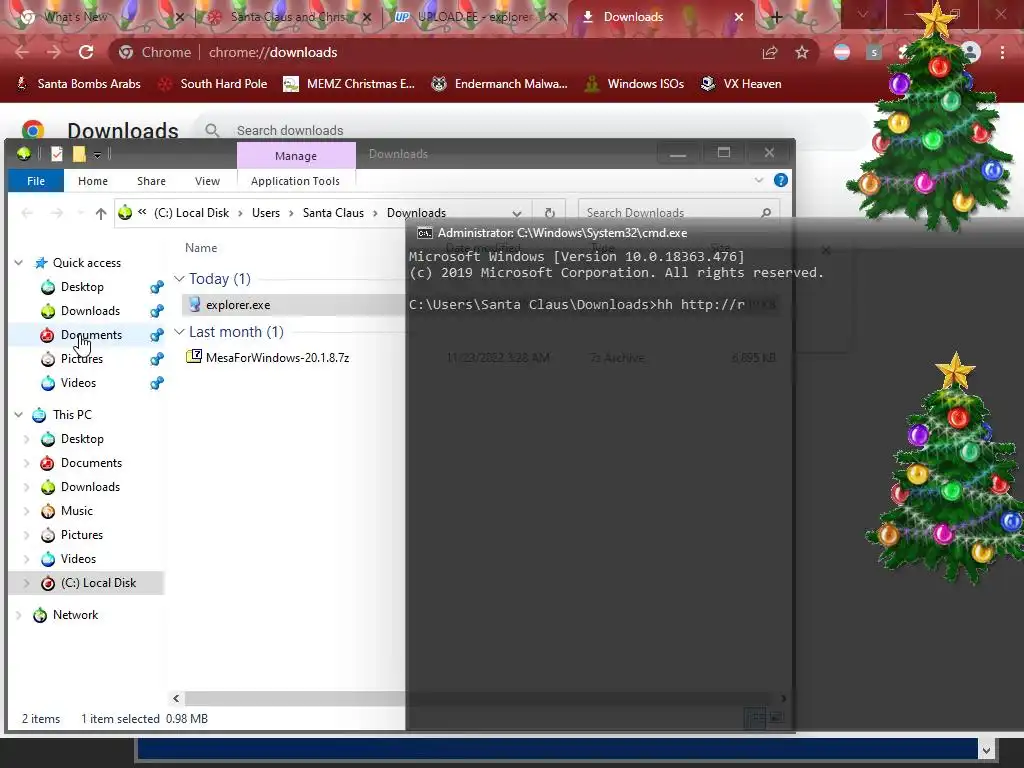
Task: Expand Desktop under This PC
Action: tap(27, 439)
